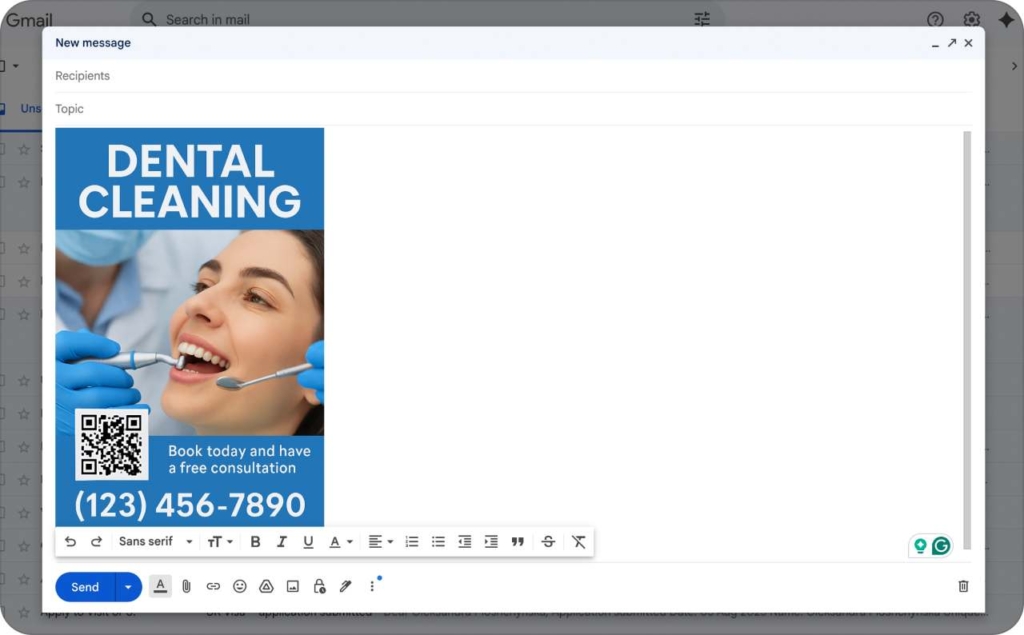Image resolution: width=1024 pixels, height=635 pixels.
Task: Toggle italic formatting
Action: coord(282,541)
